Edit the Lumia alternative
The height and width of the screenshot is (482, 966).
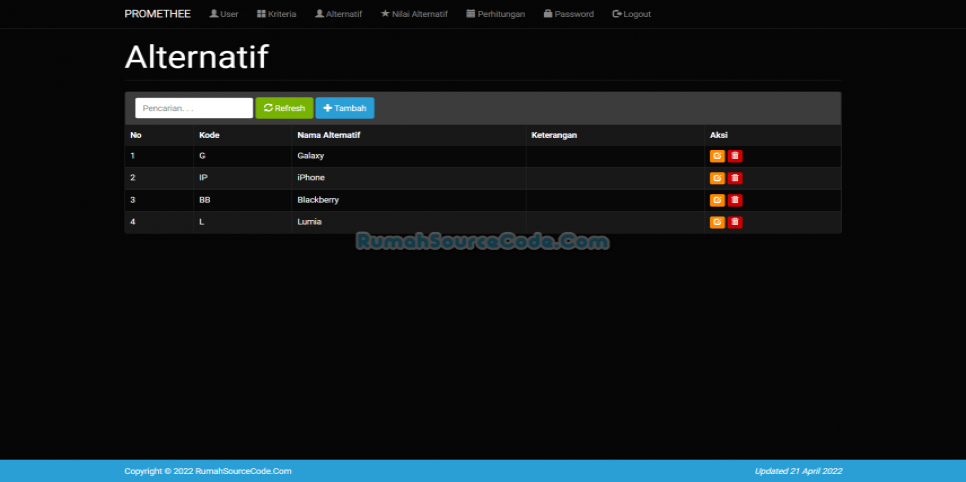[717, 222]
